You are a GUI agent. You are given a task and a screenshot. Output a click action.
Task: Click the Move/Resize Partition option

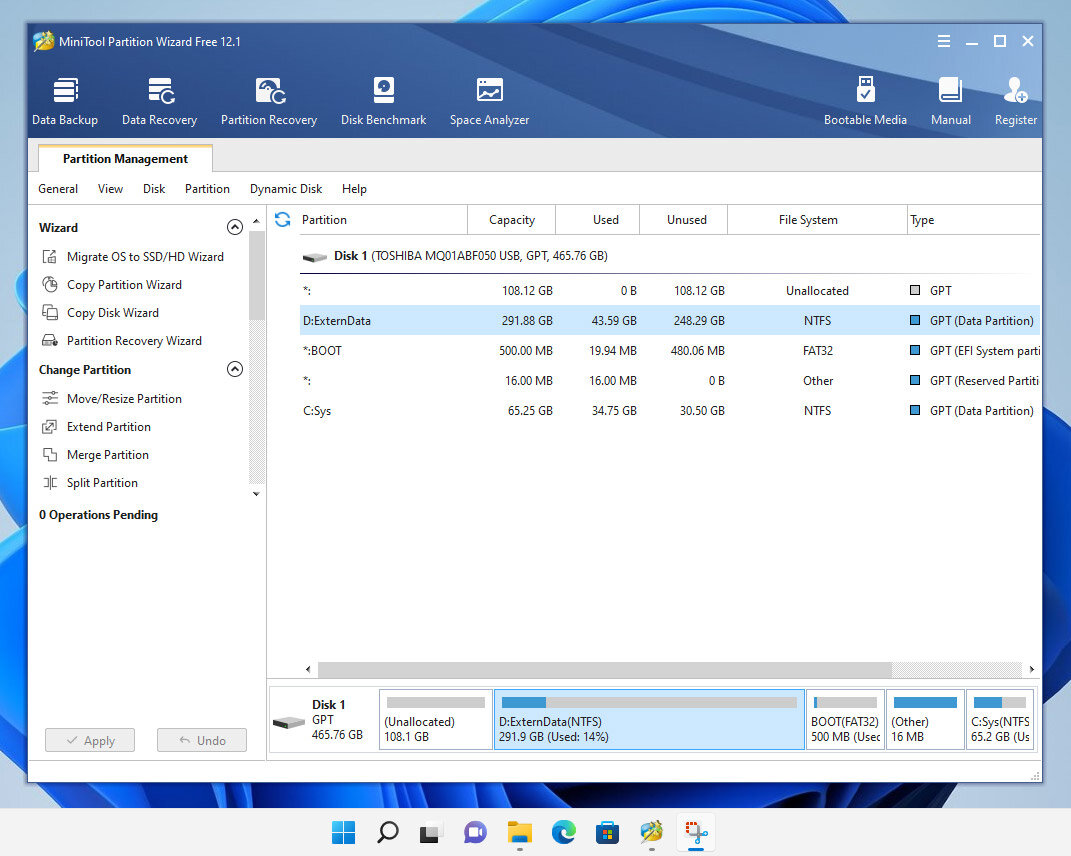pos(123,399)
